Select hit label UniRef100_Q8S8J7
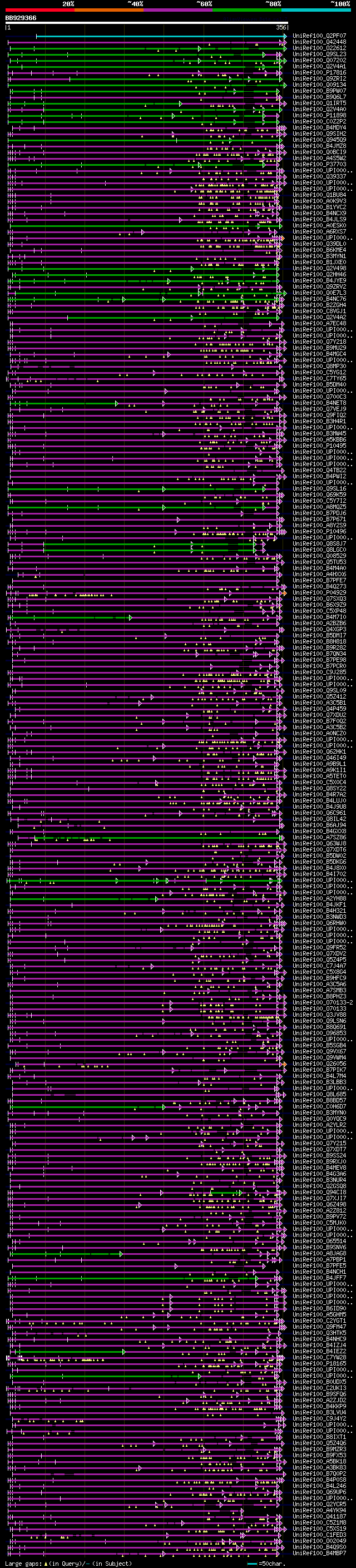Screen dimensions: 356x1568 click(319, 543)
